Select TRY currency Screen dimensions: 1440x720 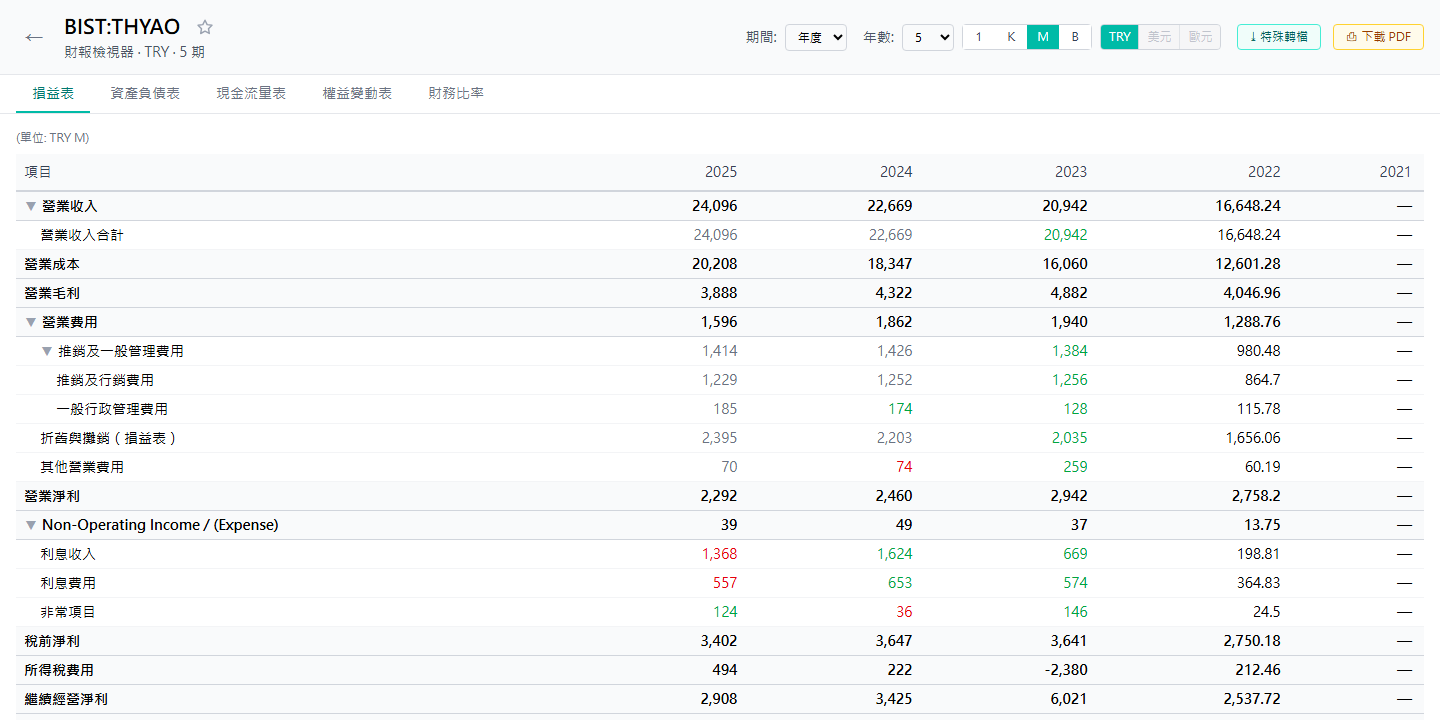(x=1120, y=37)
